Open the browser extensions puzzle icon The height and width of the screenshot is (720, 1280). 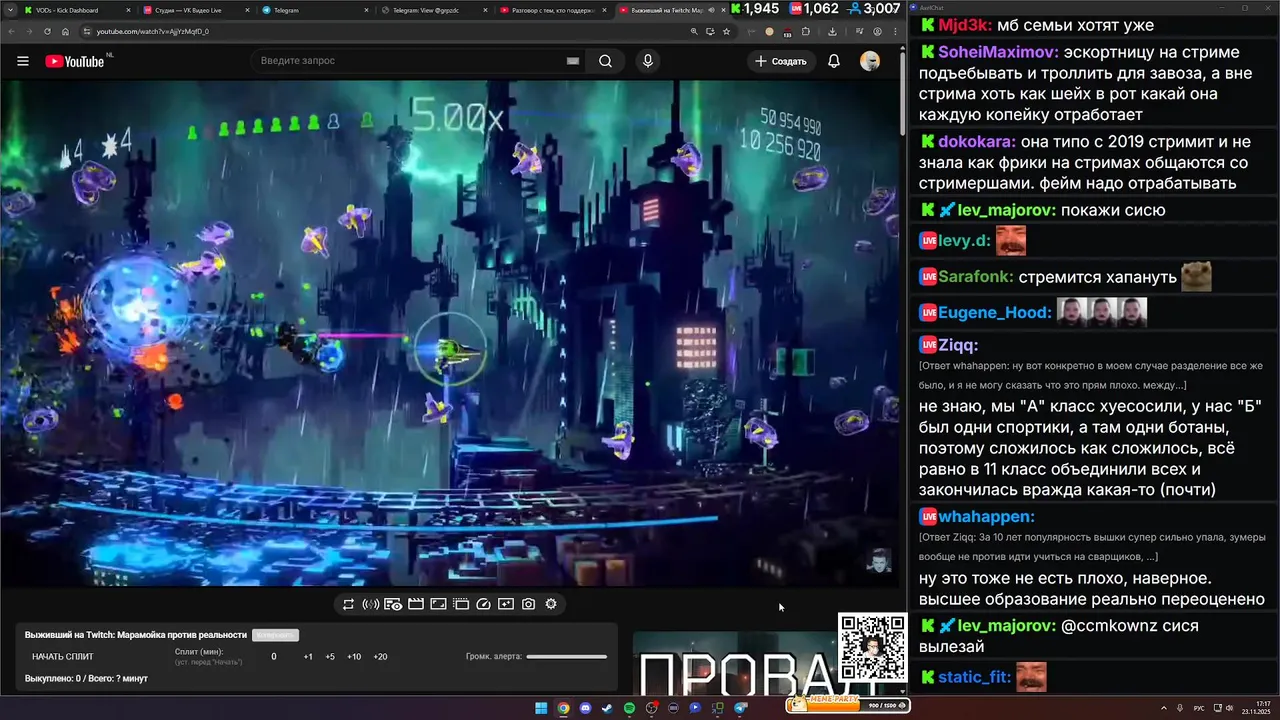pyautogui.click(x=806, y=31)
